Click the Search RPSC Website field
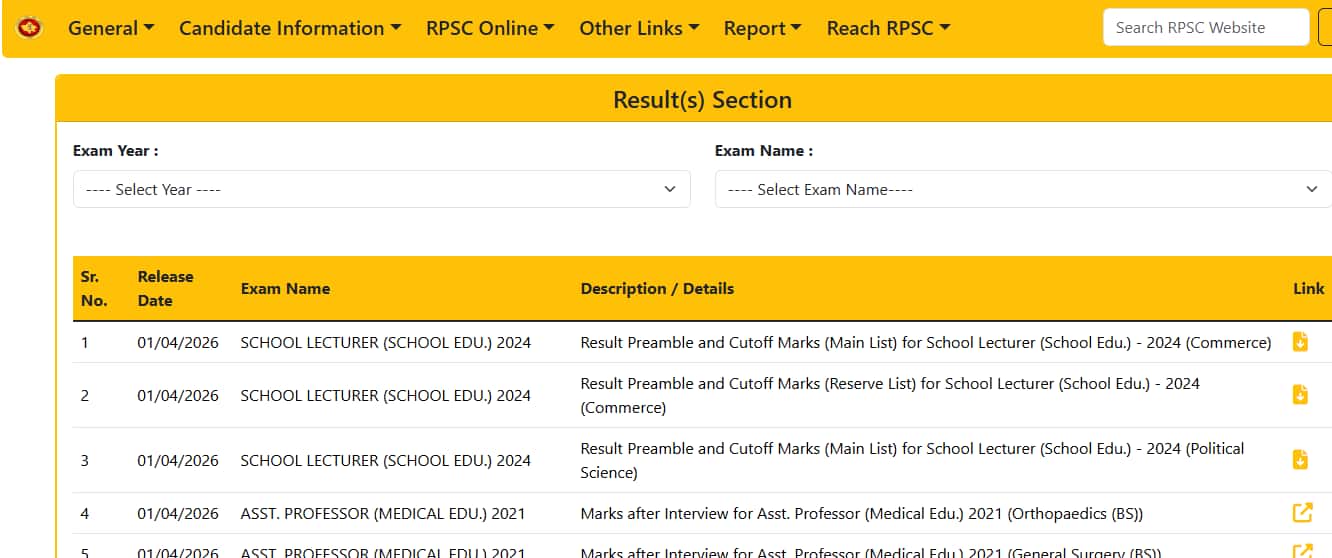1332x558 pixels. pyautogui.click(x=1205, y=28)
